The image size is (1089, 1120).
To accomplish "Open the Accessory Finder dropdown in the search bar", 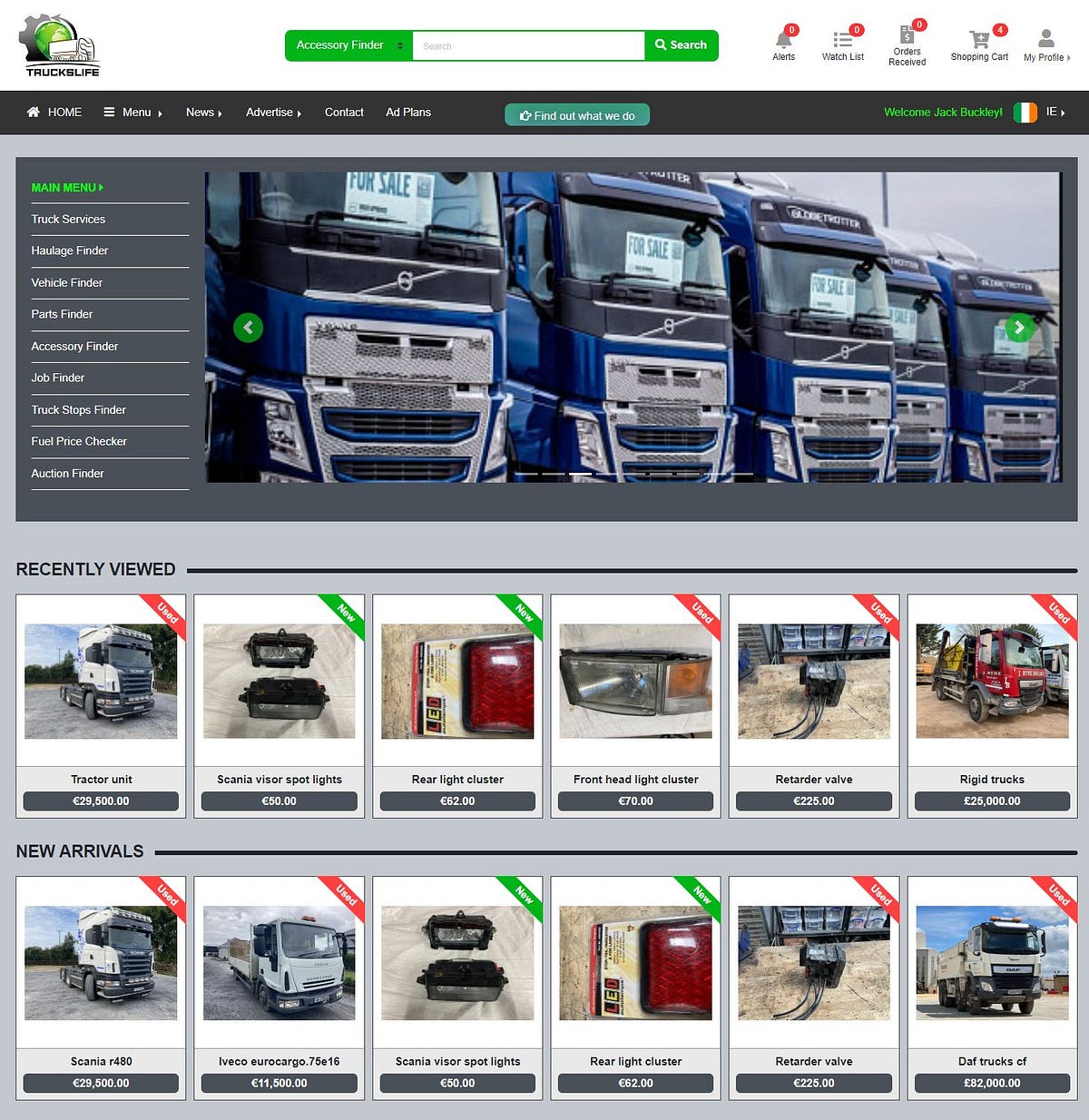I will pyautogui.click(x=347, y=44).
